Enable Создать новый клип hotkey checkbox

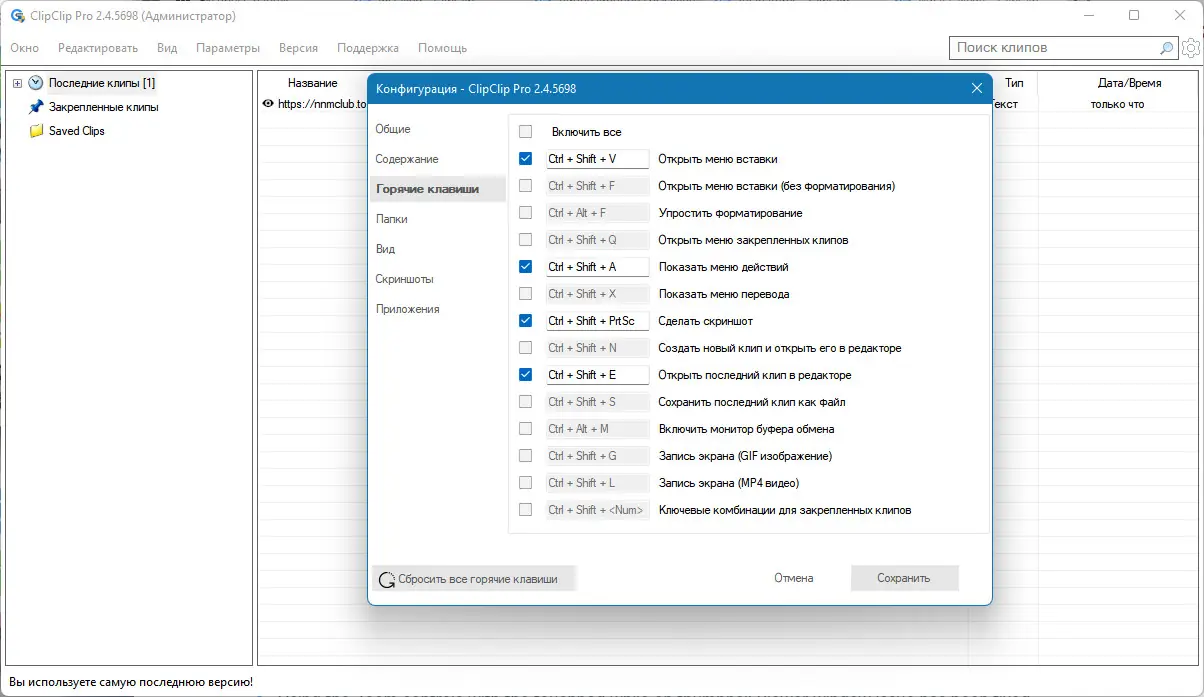[x=526, y=348]
